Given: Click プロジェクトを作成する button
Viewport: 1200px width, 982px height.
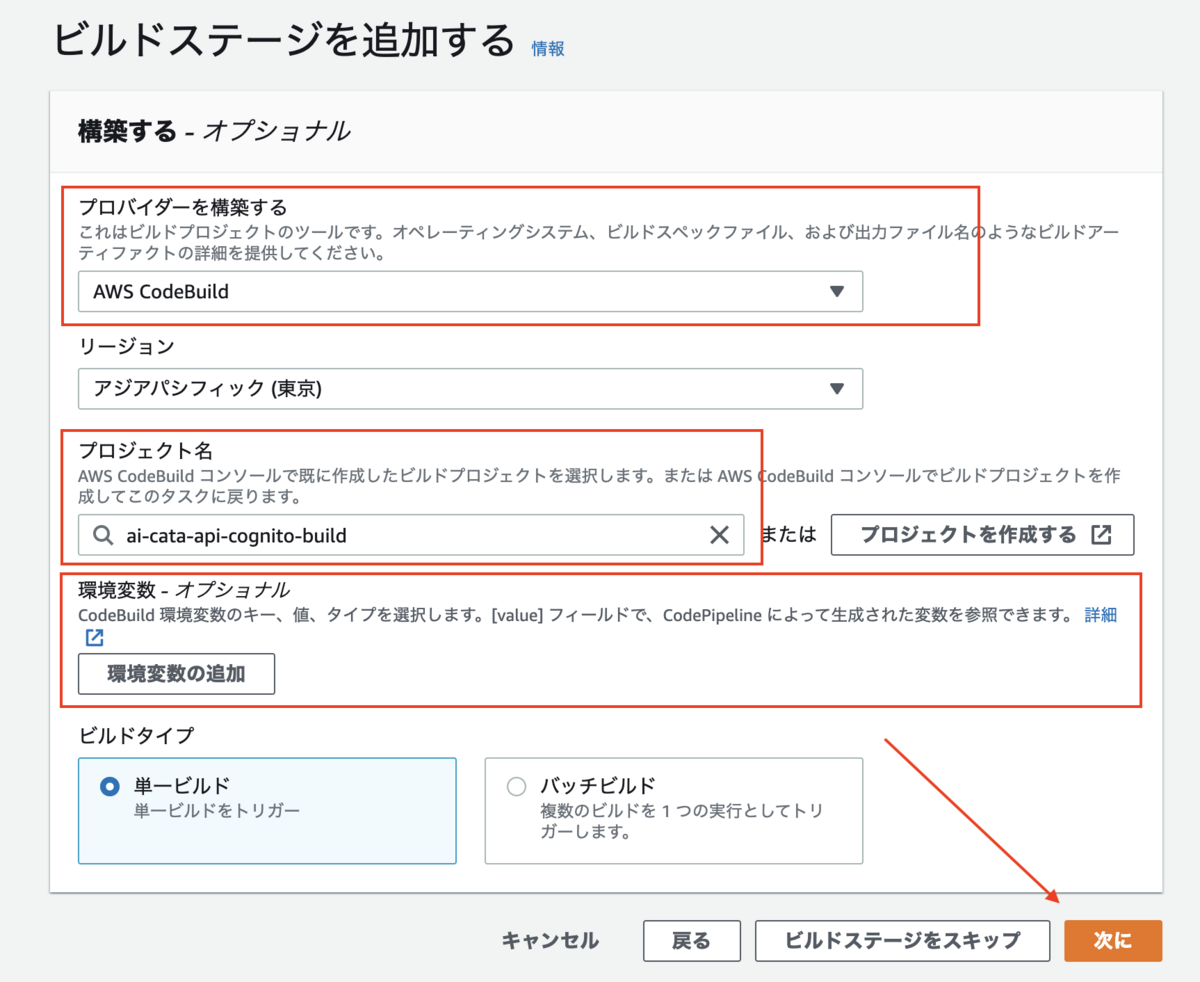Looking at the screenshot, I should [983, 534].
